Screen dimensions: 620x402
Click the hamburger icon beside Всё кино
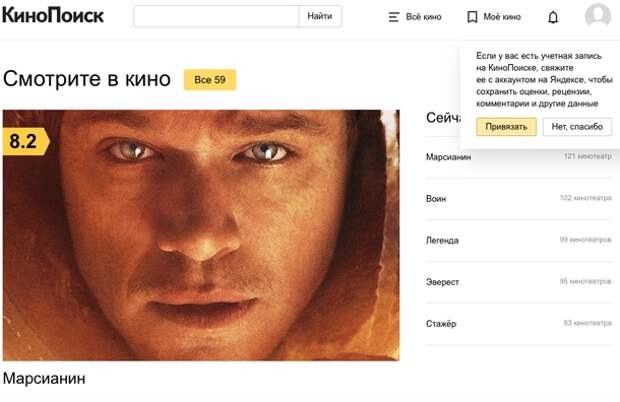[394, 17]
